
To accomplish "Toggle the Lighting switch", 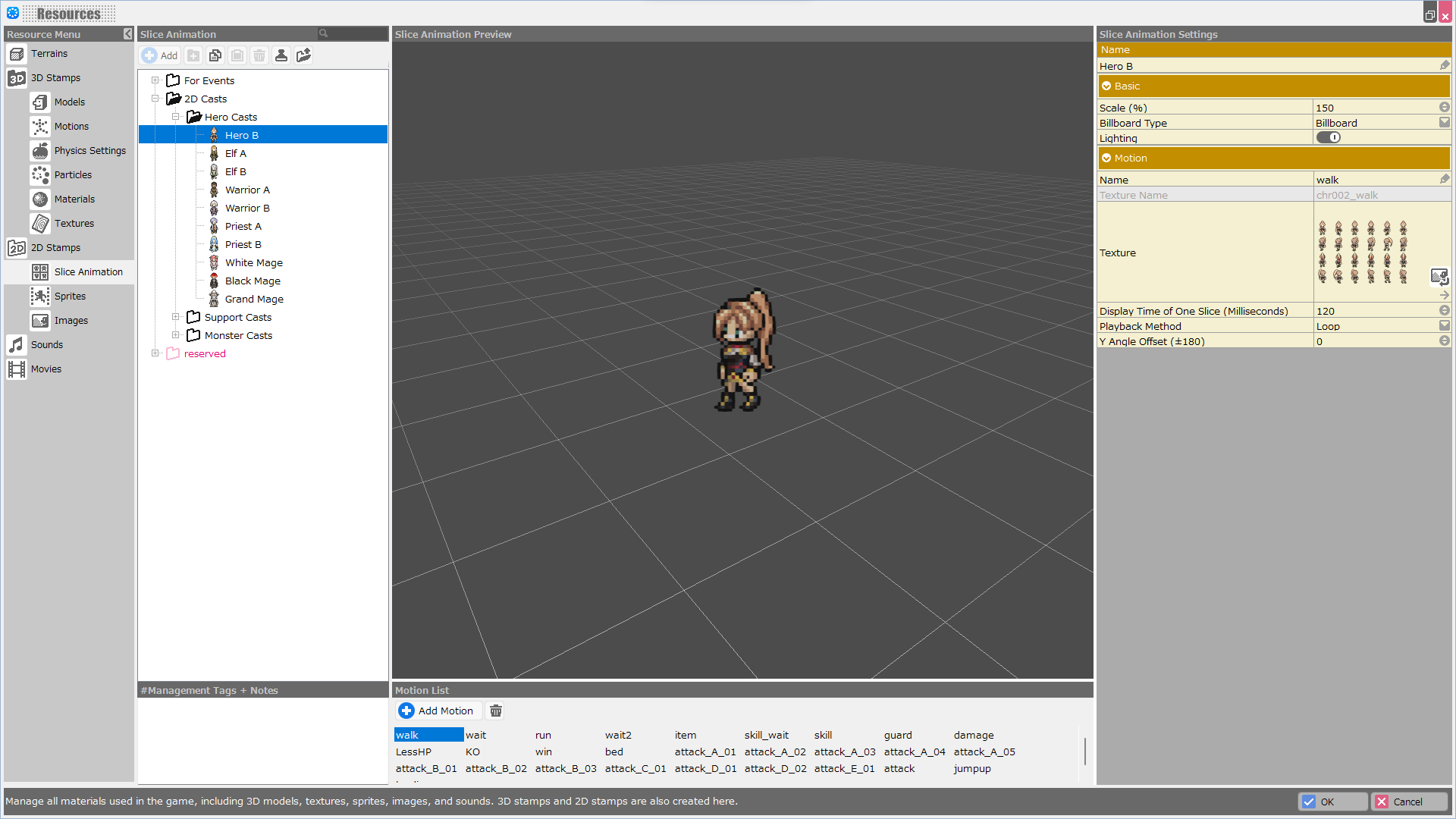I will click(x=1329, y=138).
